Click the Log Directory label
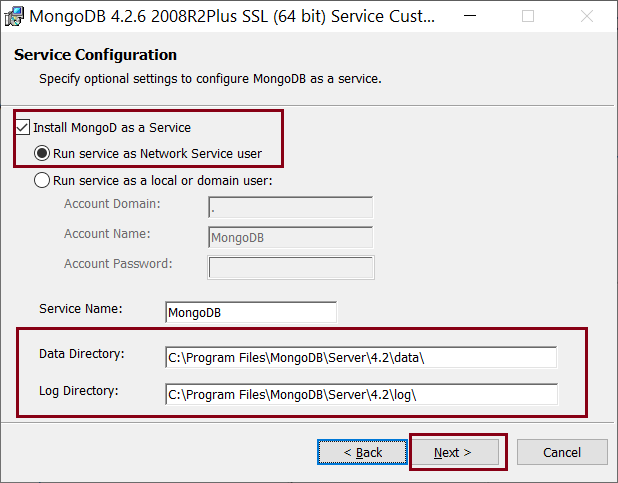This screenshot has height=483, width=618. pos(78,391)
